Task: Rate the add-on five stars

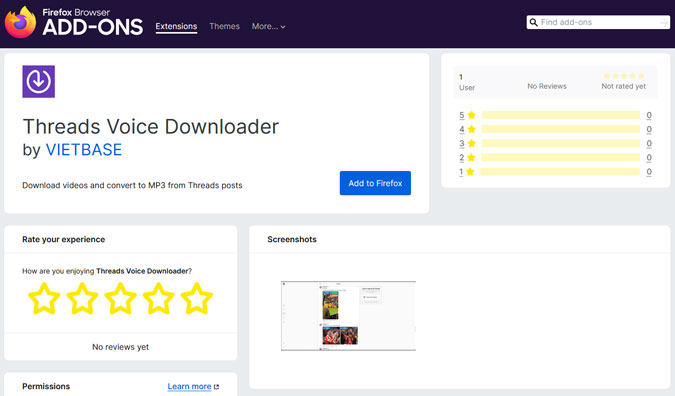Action: tap(197, 298)
